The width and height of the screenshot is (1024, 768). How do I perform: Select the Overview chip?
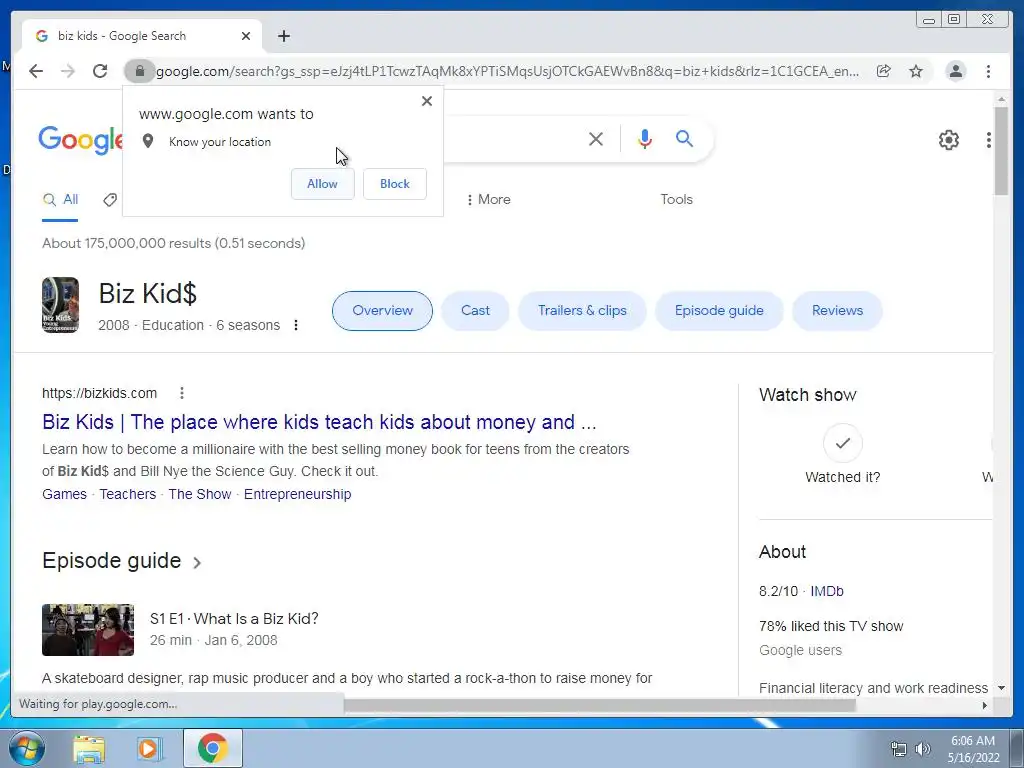382,310
